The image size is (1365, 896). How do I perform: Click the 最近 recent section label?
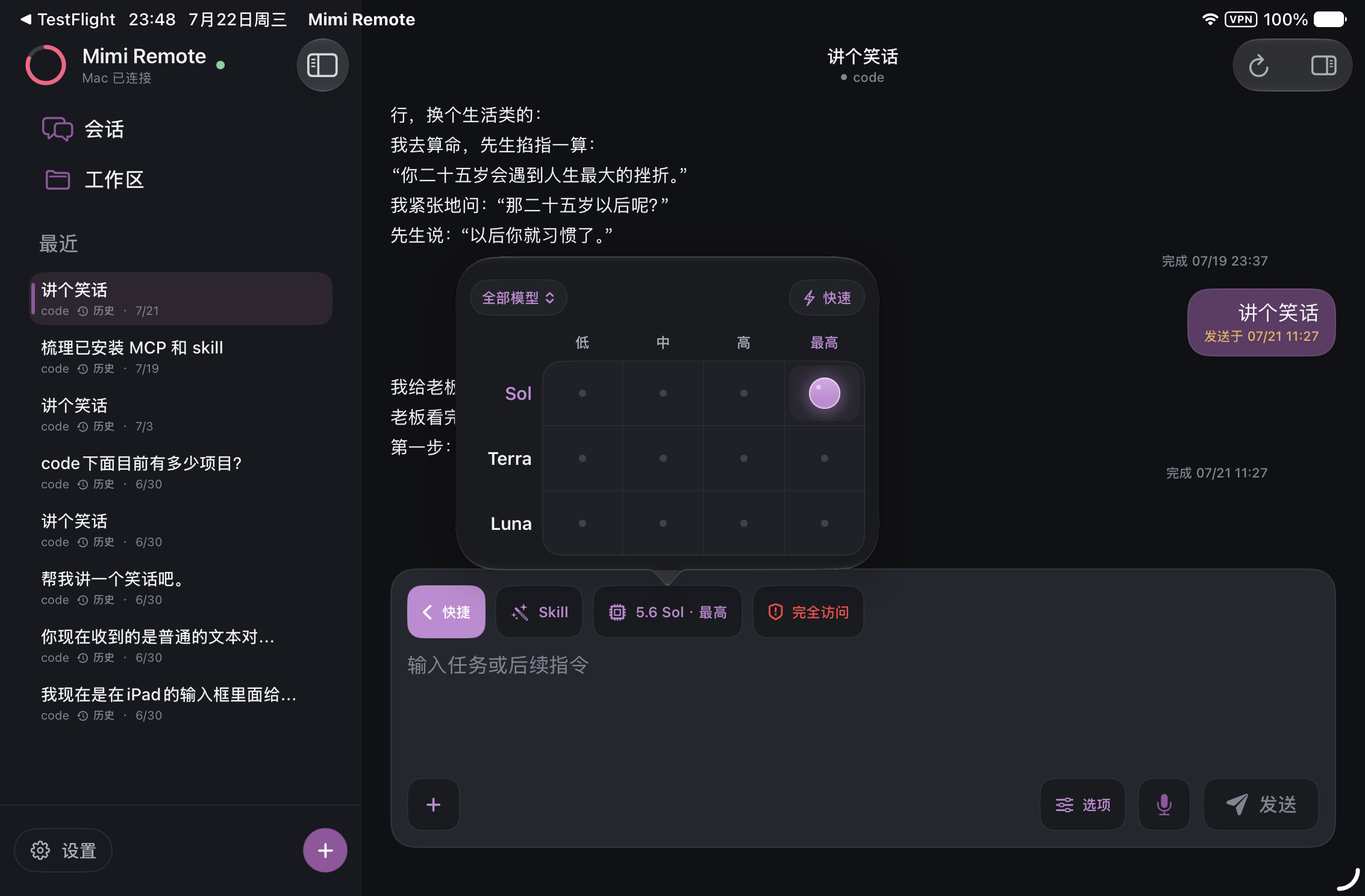[x=58, y=244]
